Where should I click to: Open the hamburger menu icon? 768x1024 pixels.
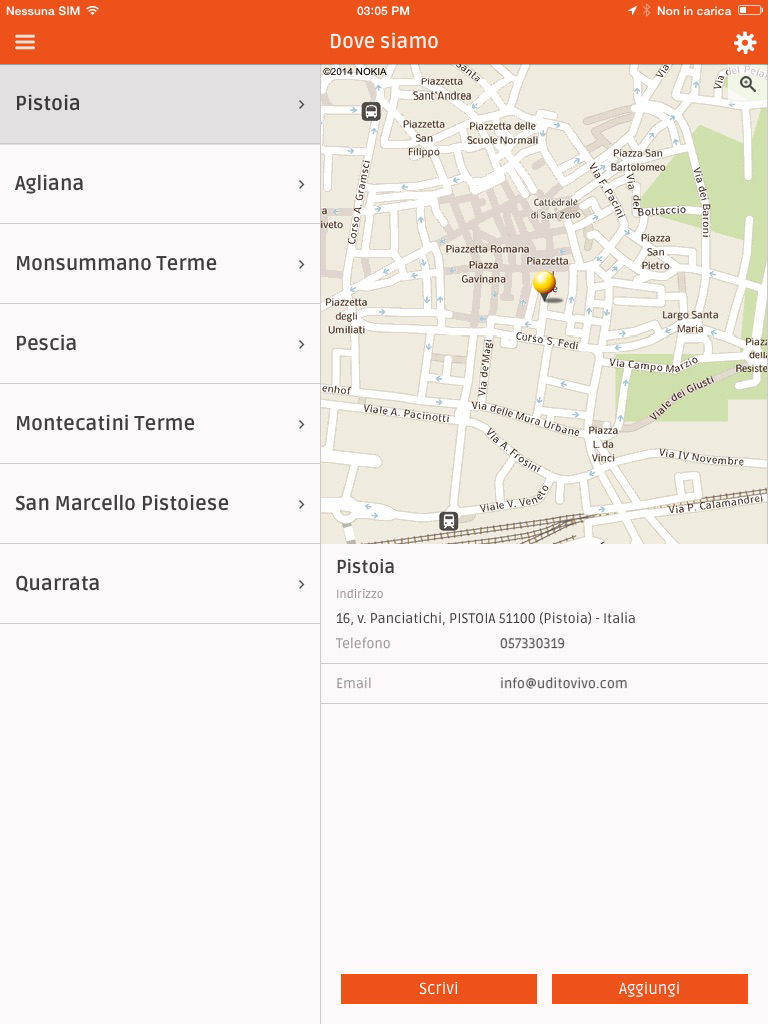[25, 42]
